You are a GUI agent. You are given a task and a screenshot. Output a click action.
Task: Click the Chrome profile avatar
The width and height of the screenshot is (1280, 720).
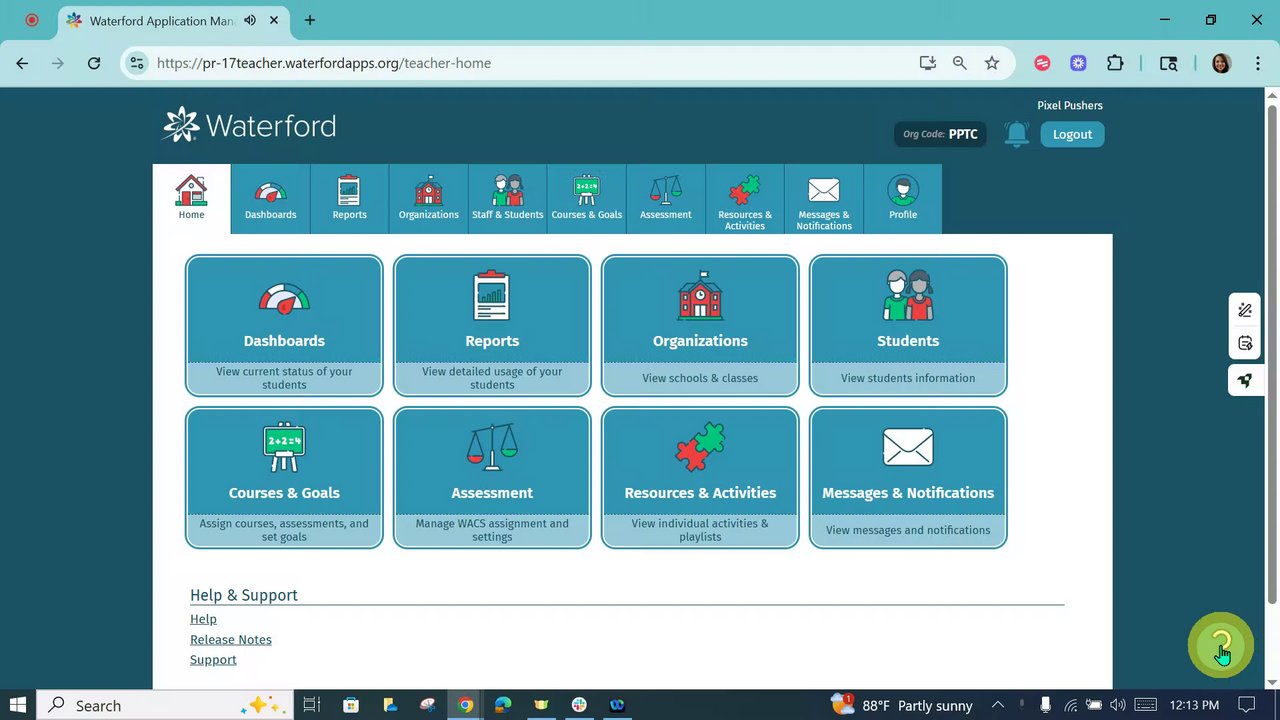pyautogui.click(x=1221, y=63)
